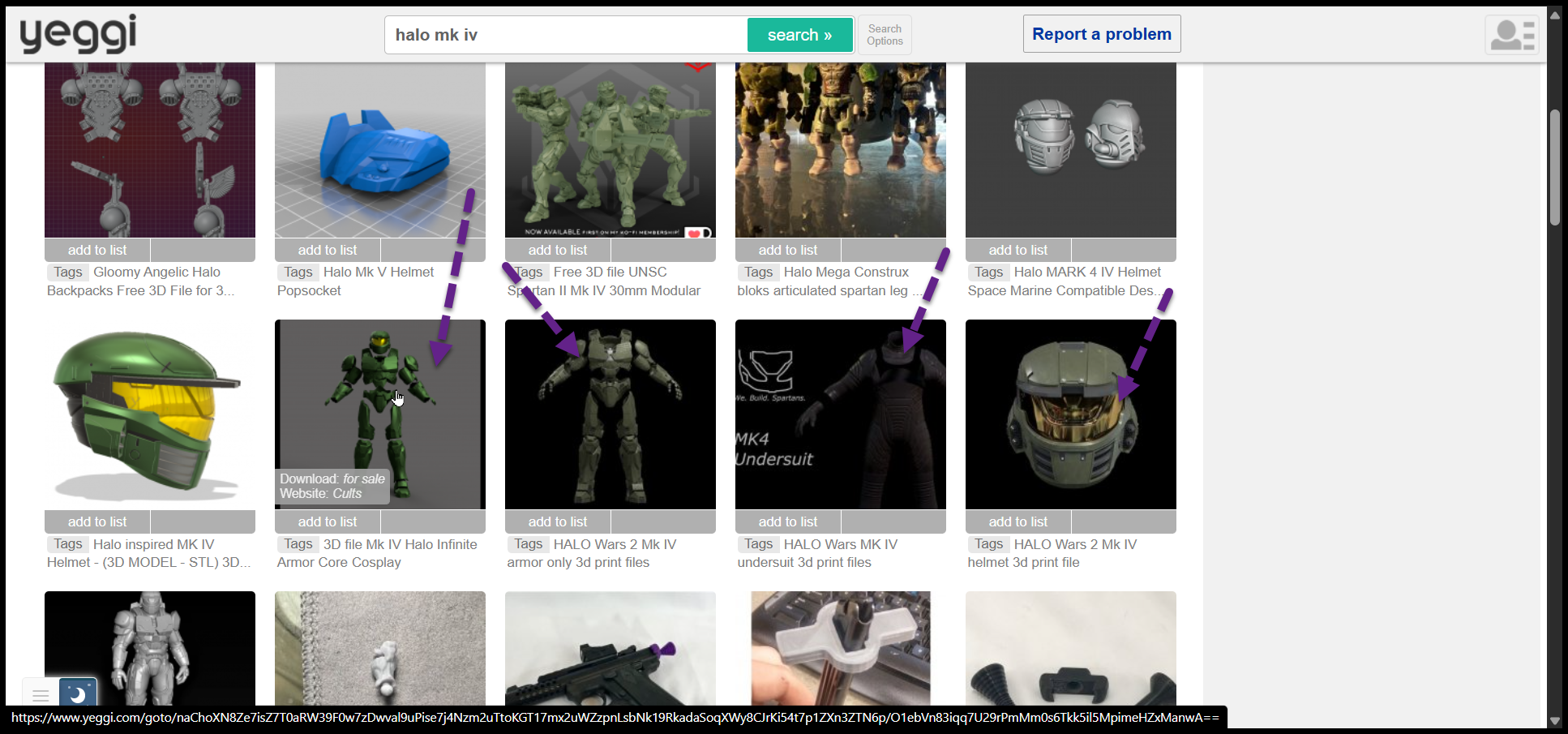1568x734 pixels.
Task: Open the MK4 Undersuit thumbnail
Action: 841,414
